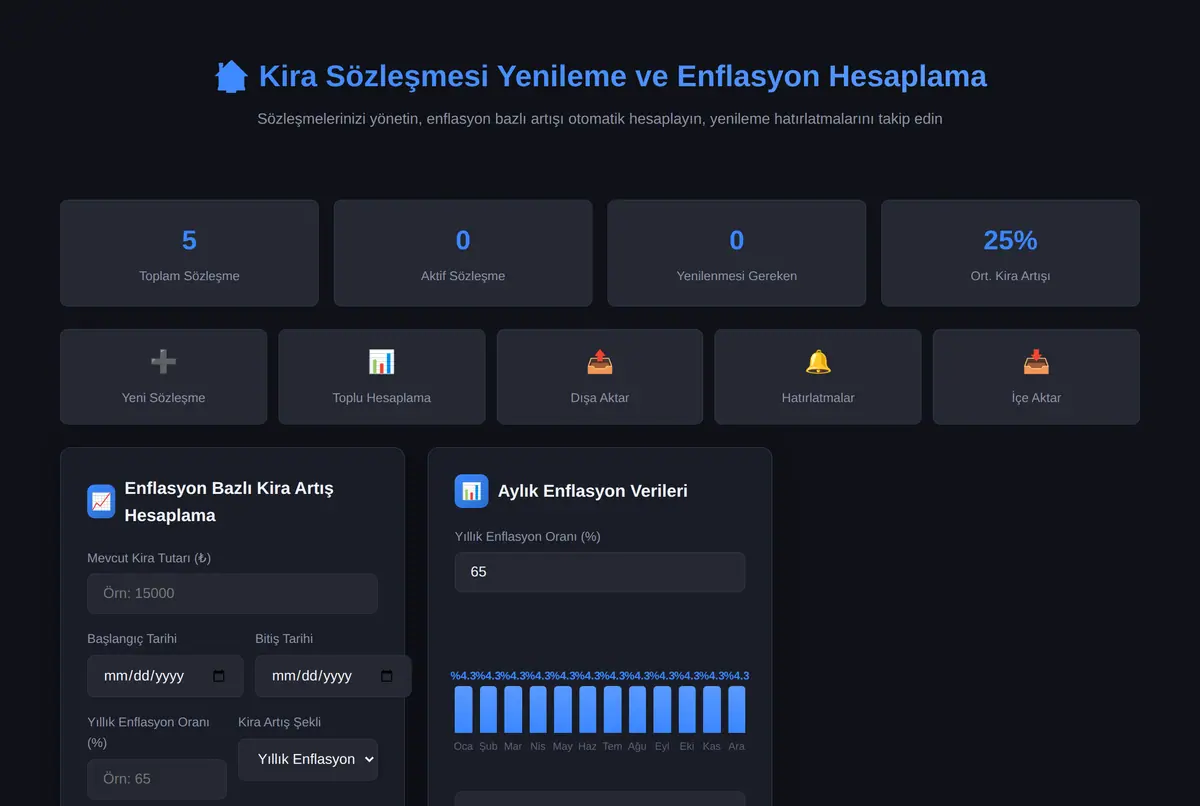Open the Bitiş Tarihi calendar picker icon
The width and height of the screenshot is (1200, 806).
[387, 676]
